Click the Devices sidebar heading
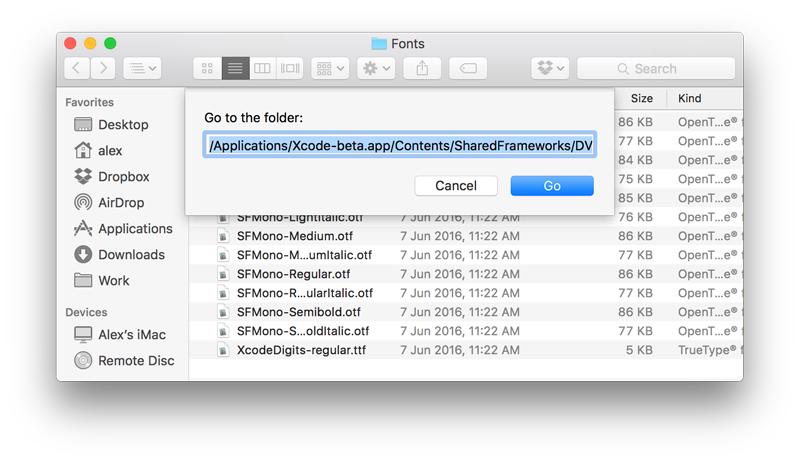The width and height of the screenshot is (799, 461). click(86, 312)
